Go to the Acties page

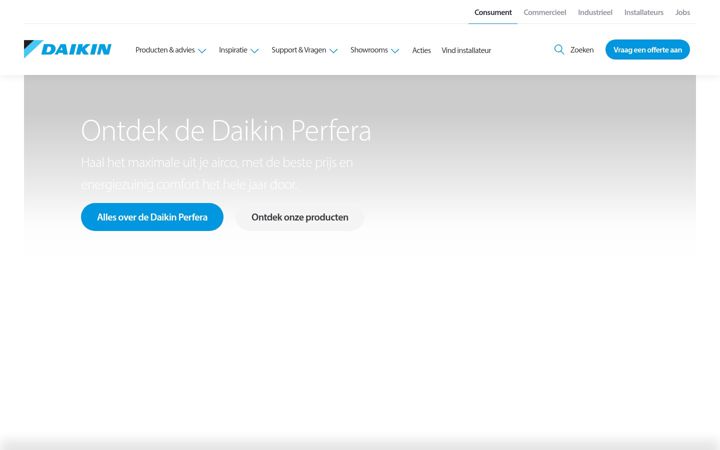coord(421,50)
